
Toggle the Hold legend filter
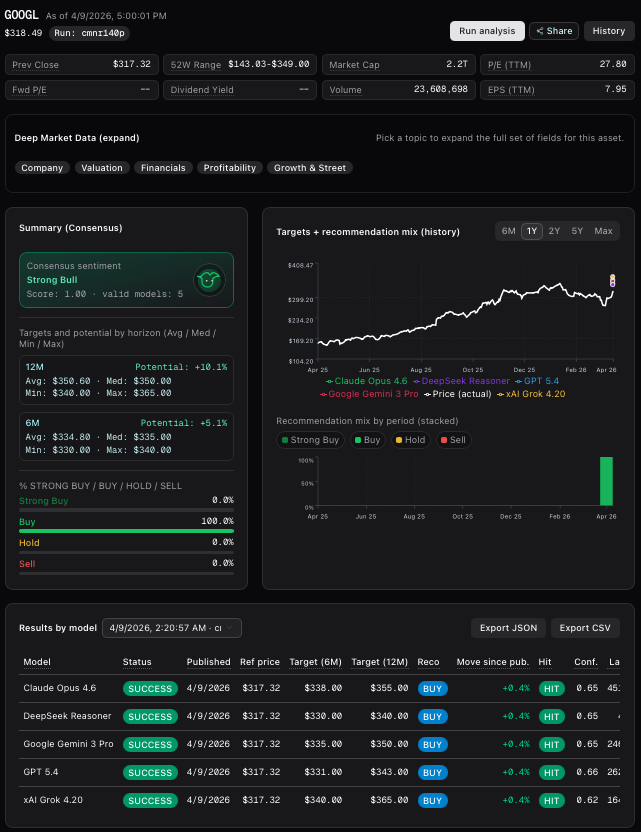click(x=411, y=440)
